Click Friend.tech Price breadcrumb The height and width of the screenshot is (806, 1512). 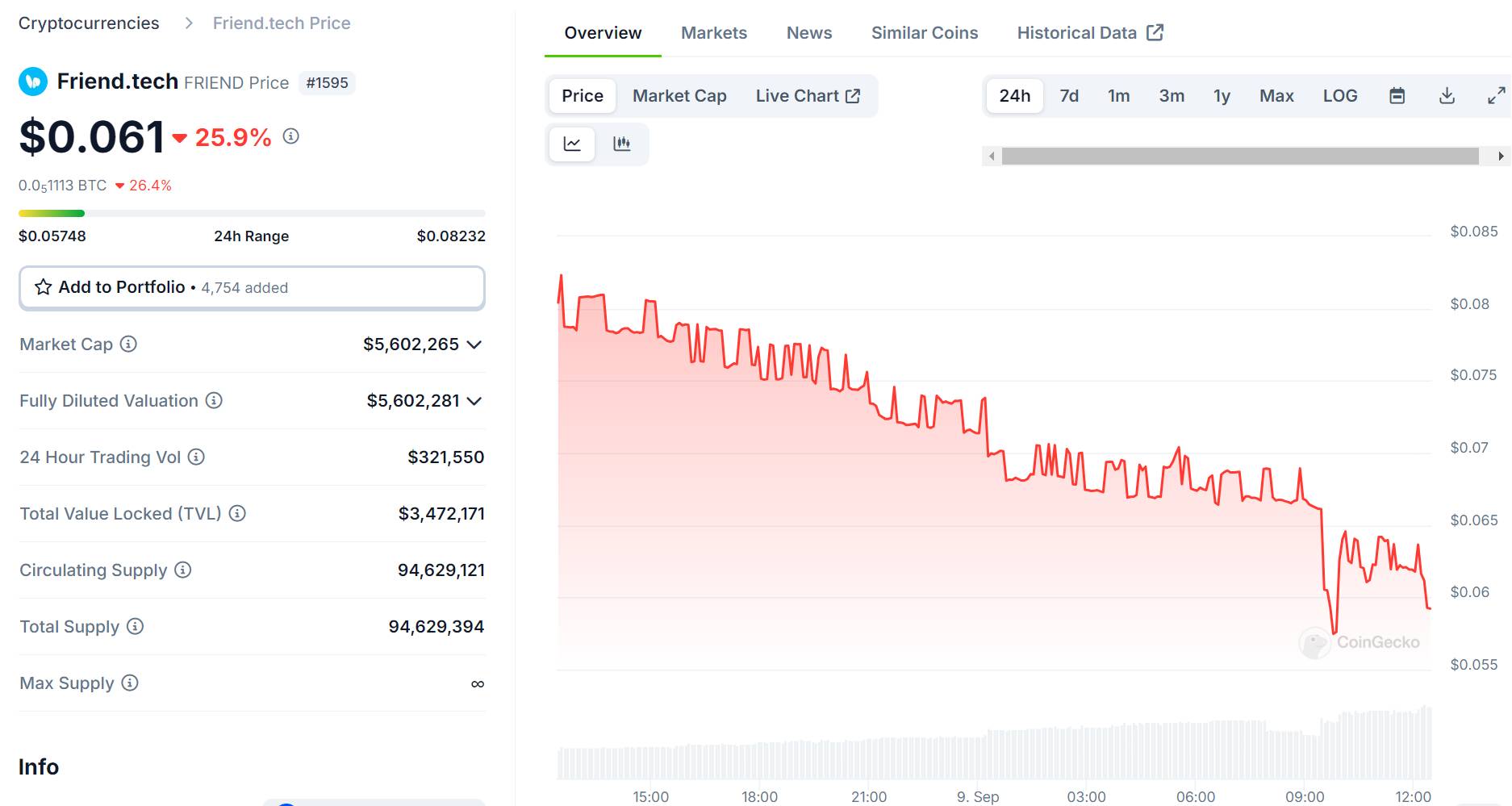point(282,23)
